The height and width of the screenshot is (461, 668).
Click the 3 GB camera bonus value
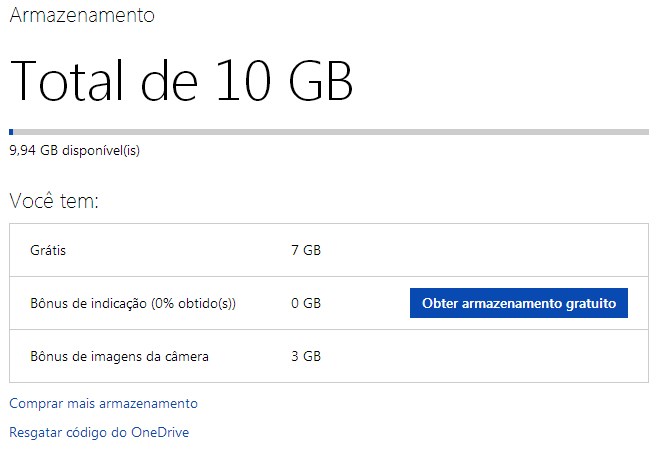click(306, 356)
